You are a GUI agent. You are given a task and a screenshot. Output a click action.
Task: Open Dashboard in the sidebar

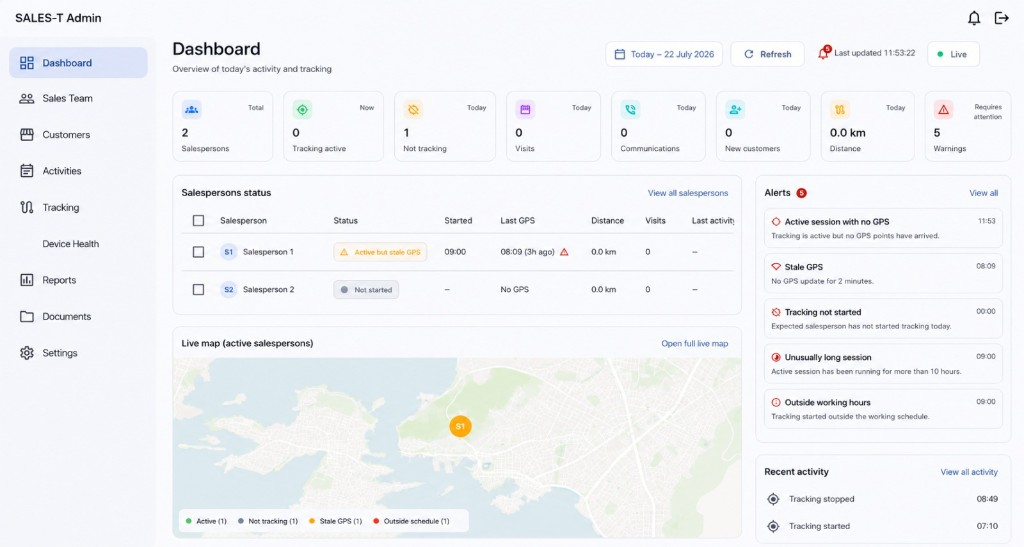click(x=78, y=63)
